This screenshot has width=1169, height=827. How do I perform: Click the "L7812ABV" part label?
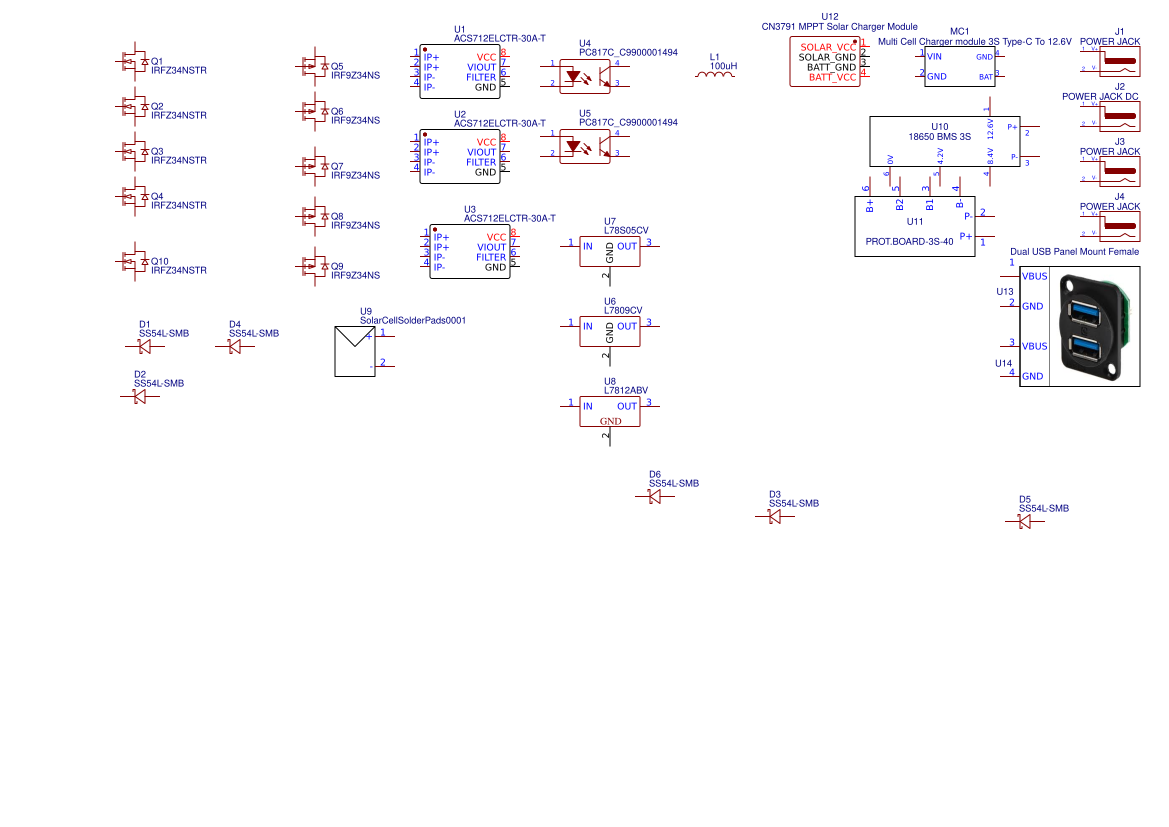click(626, 391)
